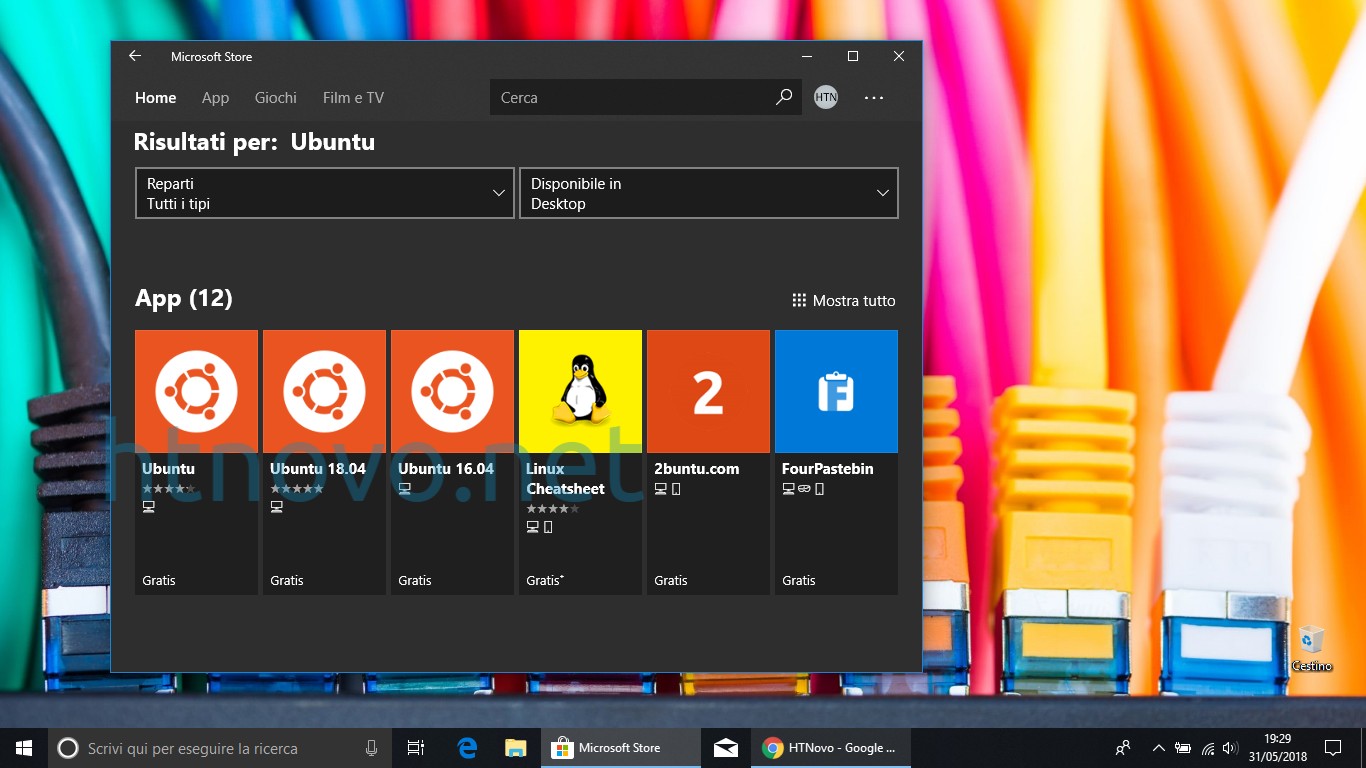Open the taskbar clock and date
1366x768 pixels.
(1277, 748)
